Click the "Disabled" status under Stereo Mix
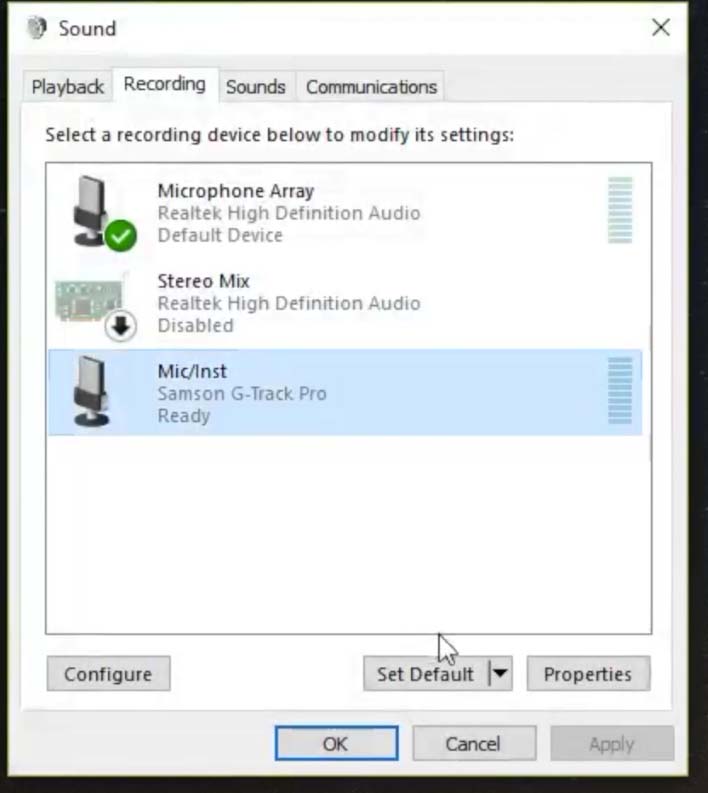The width and height of the screenshot is (708, 793). click(195, 325)
